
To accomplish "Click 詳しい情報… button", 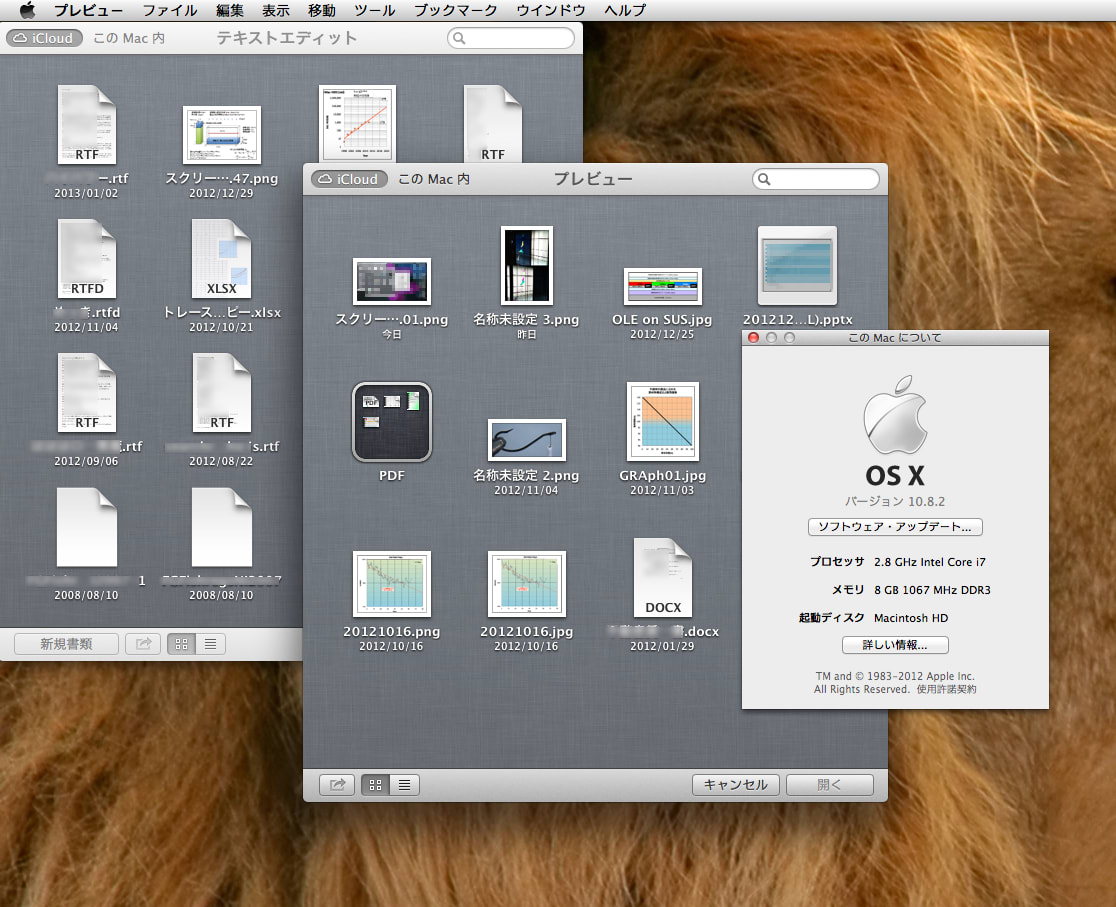I will 895,645.
